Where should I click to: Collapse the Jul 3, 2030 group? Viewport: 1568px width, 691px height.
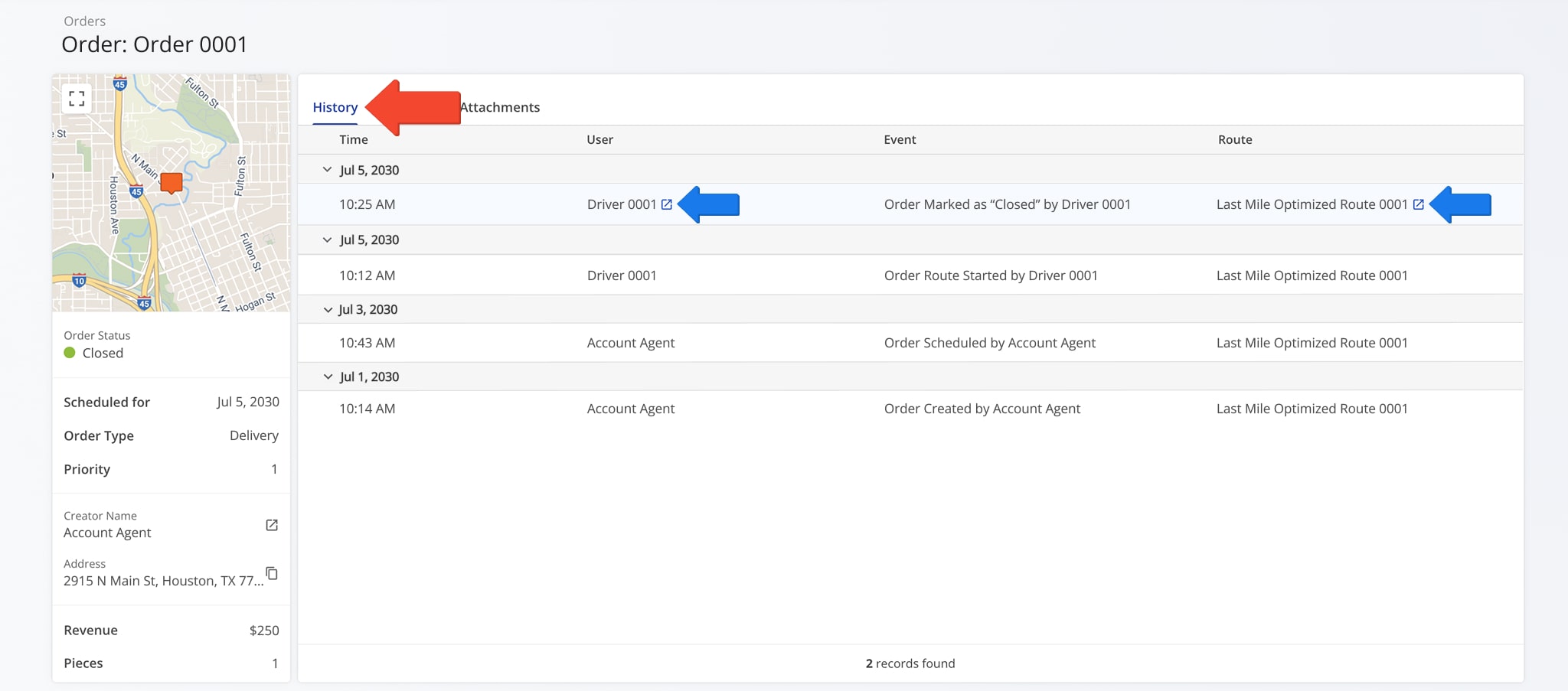click(x=327, y=309)
